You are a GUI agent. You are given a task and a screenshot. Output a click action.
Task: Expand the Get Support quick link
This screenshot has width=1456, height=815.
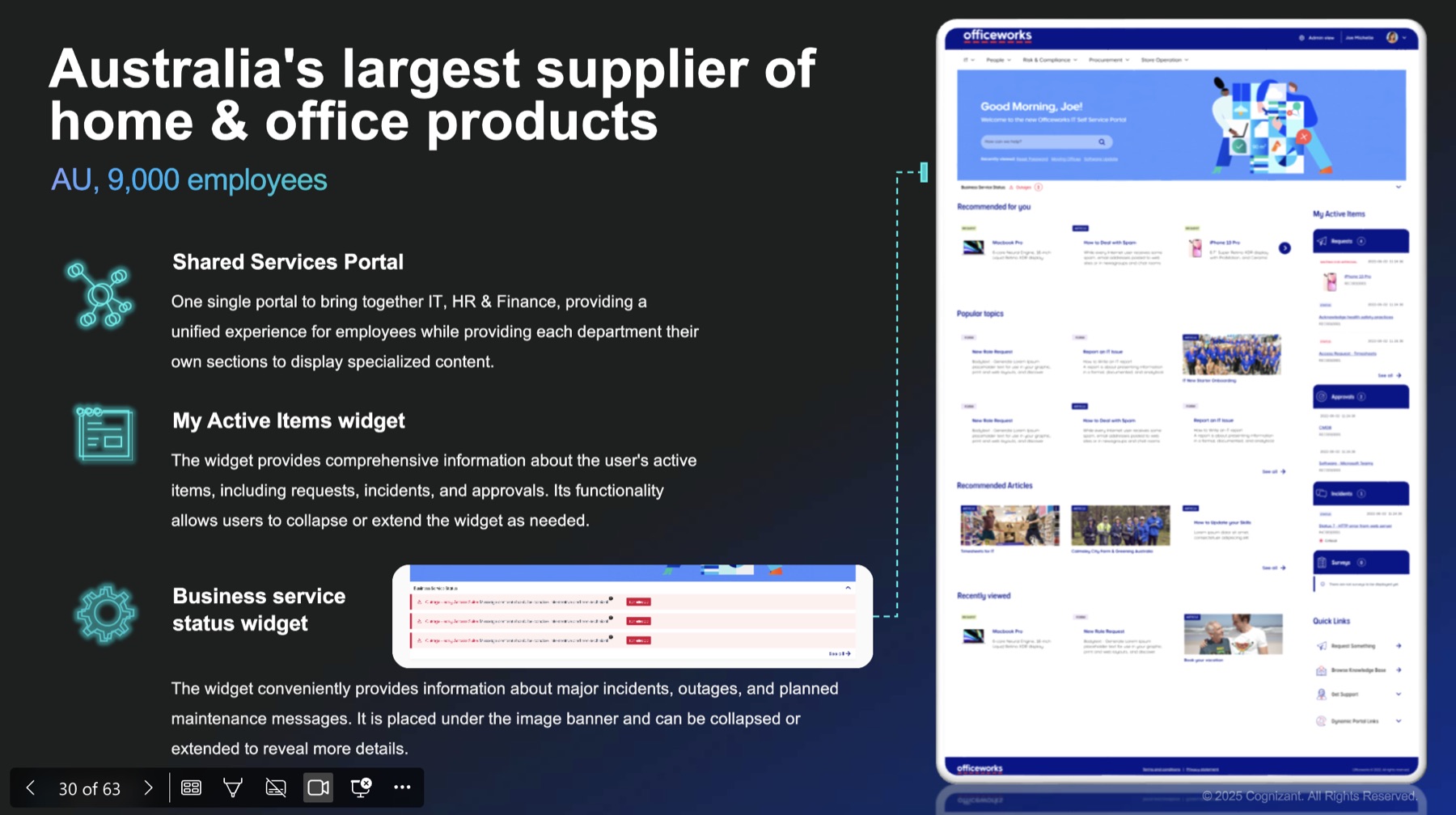coord(1359,695)
